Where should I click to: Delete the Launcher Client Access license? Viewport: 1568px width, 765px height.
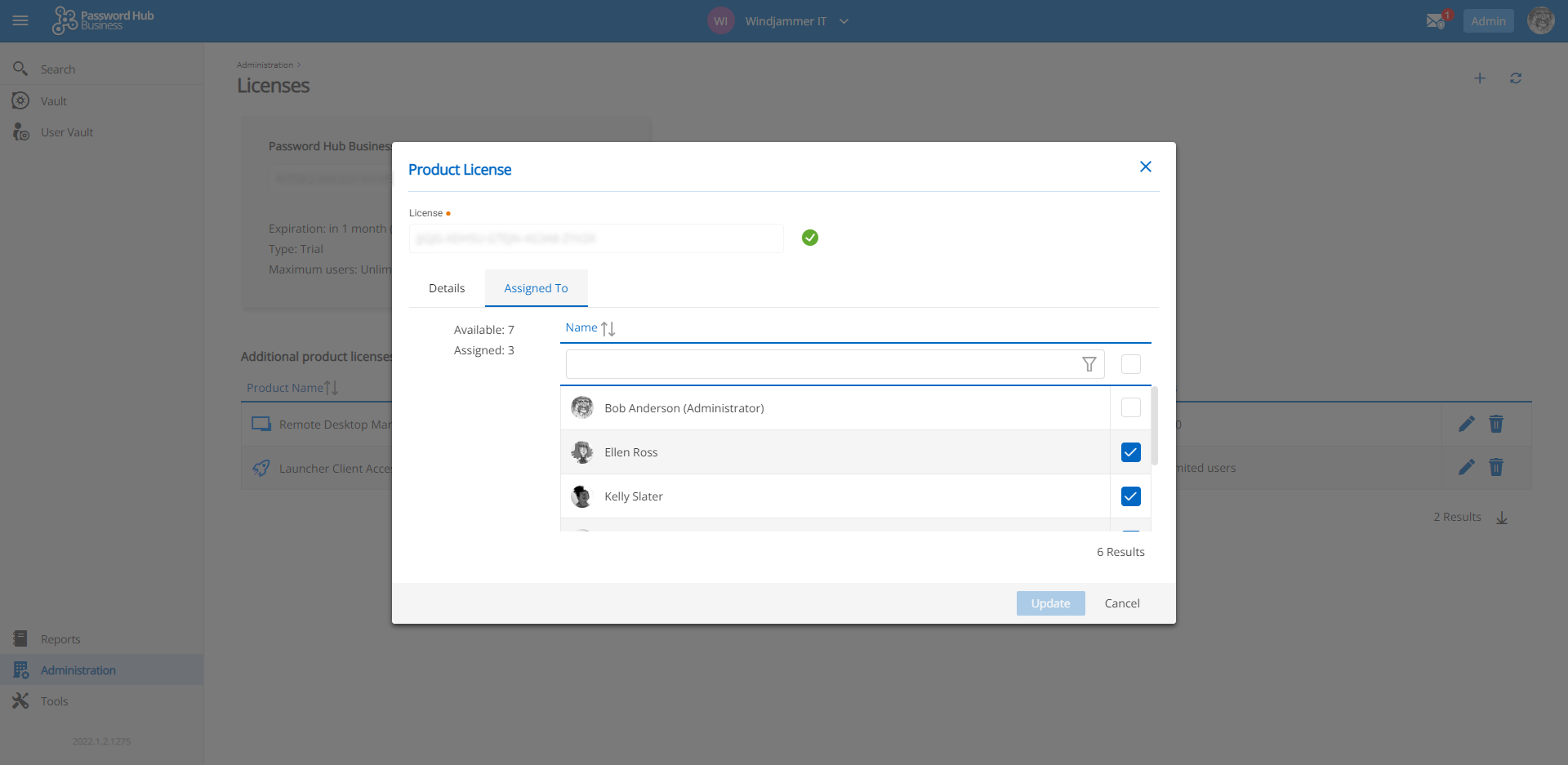click(x=1496, y=467)
